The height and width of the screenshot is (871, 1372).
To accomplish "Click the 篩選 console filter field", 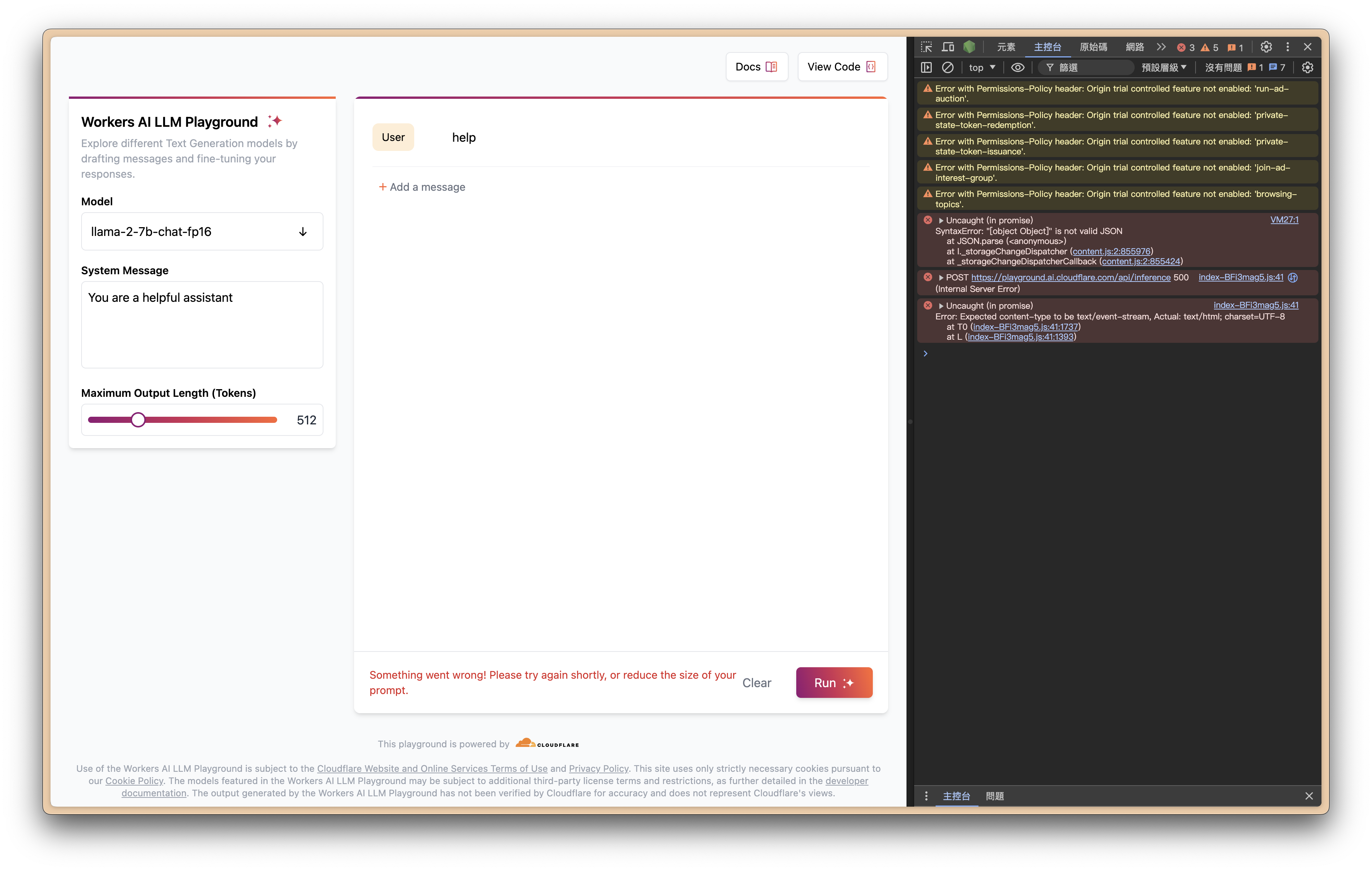I will pos(1085,68).
